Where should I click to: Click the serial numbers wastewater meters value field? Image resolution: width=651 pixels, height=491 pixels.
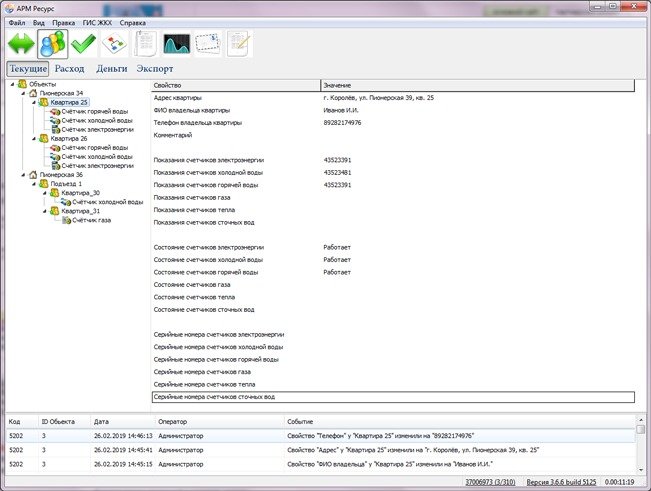(476, 397)
